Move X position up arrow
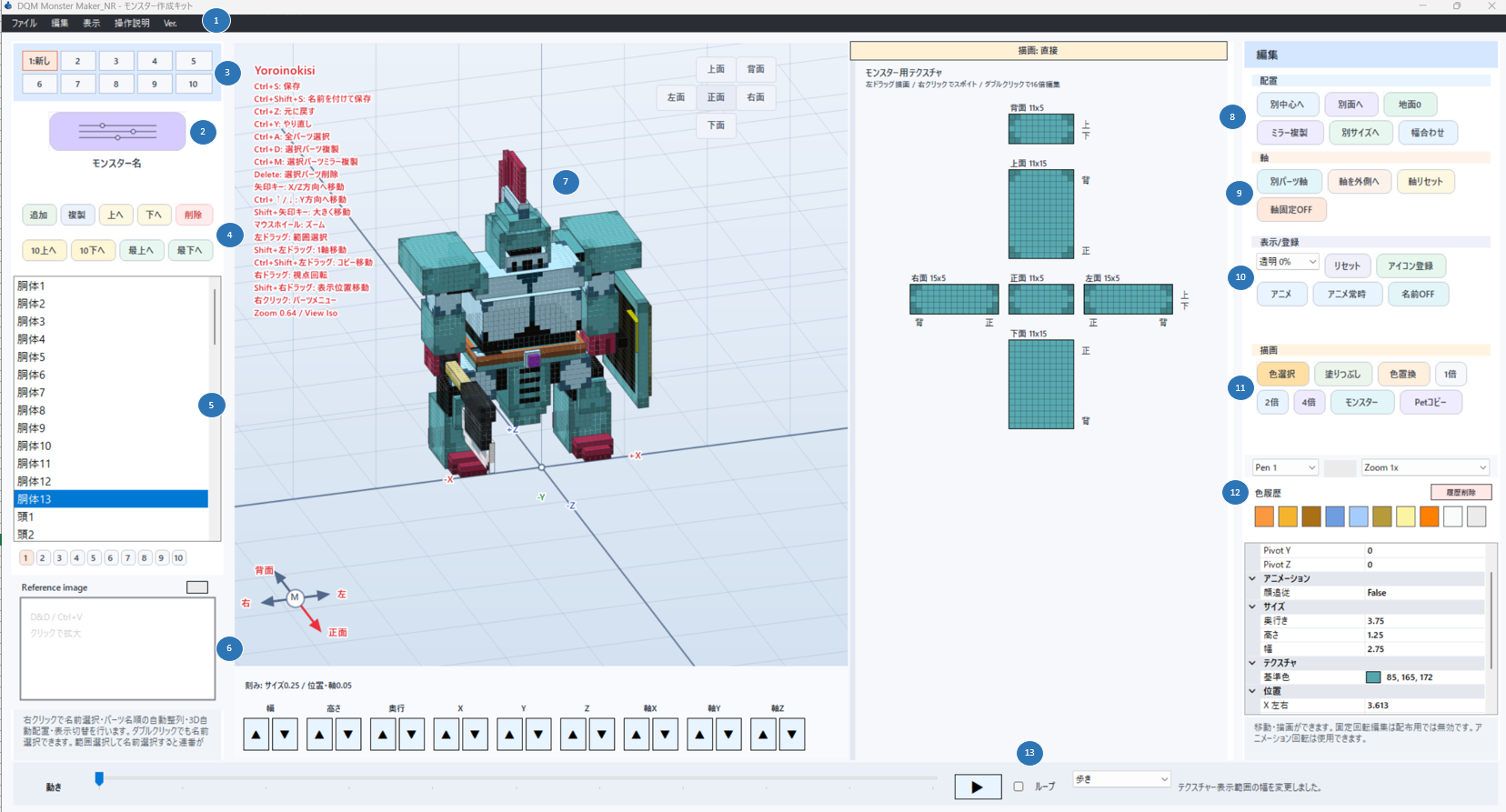The height and width of the screenshot is (812, 1506). click(x=446, y=735)
